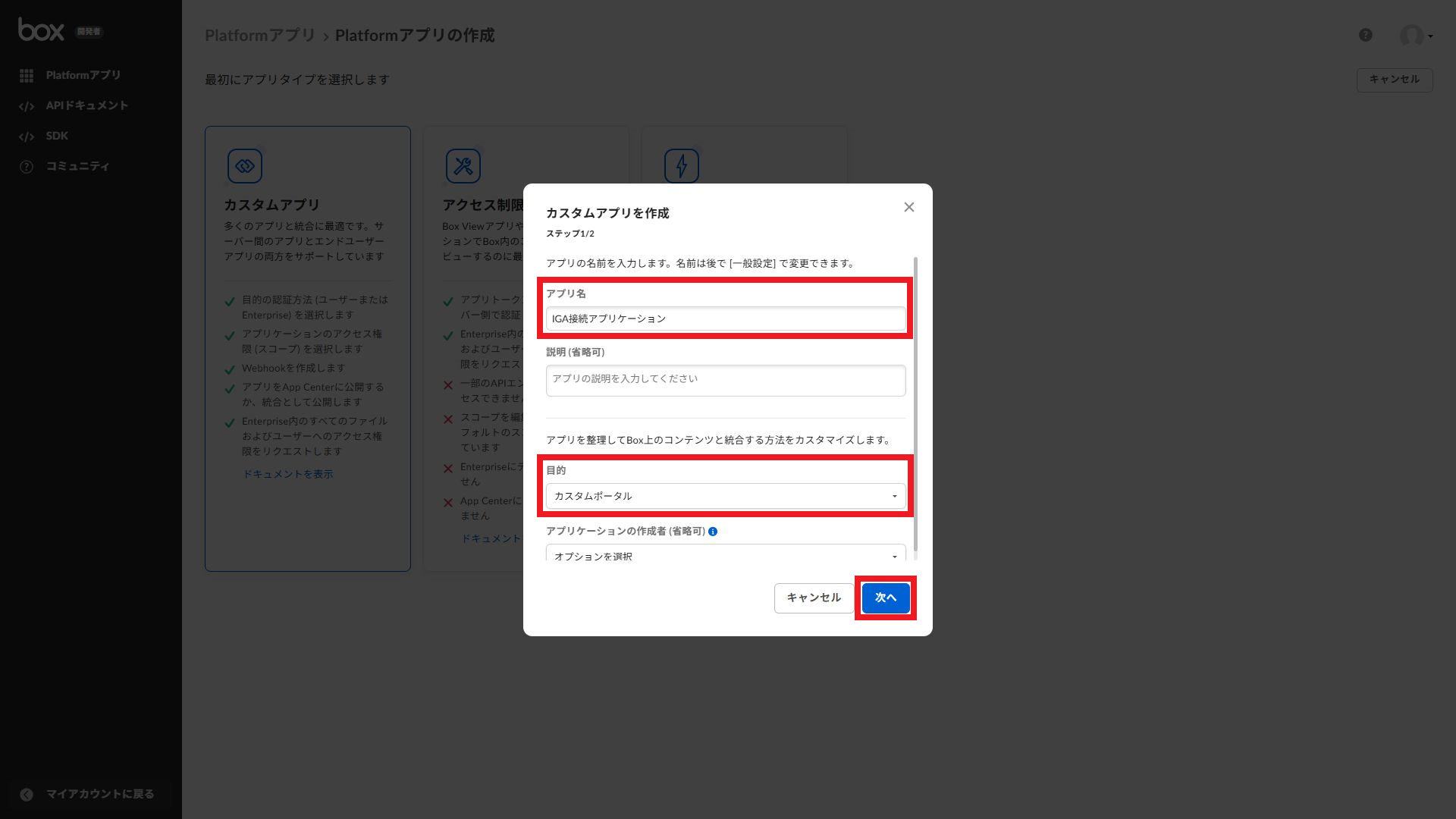
Task: Click the Box logo in sidebar
Action: point(42,30)
